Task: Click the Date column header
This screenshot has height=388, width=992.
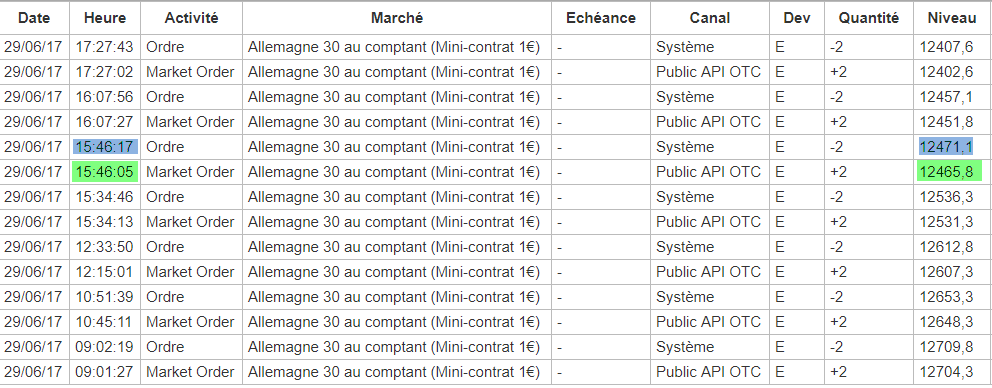Action: (34, 18)
